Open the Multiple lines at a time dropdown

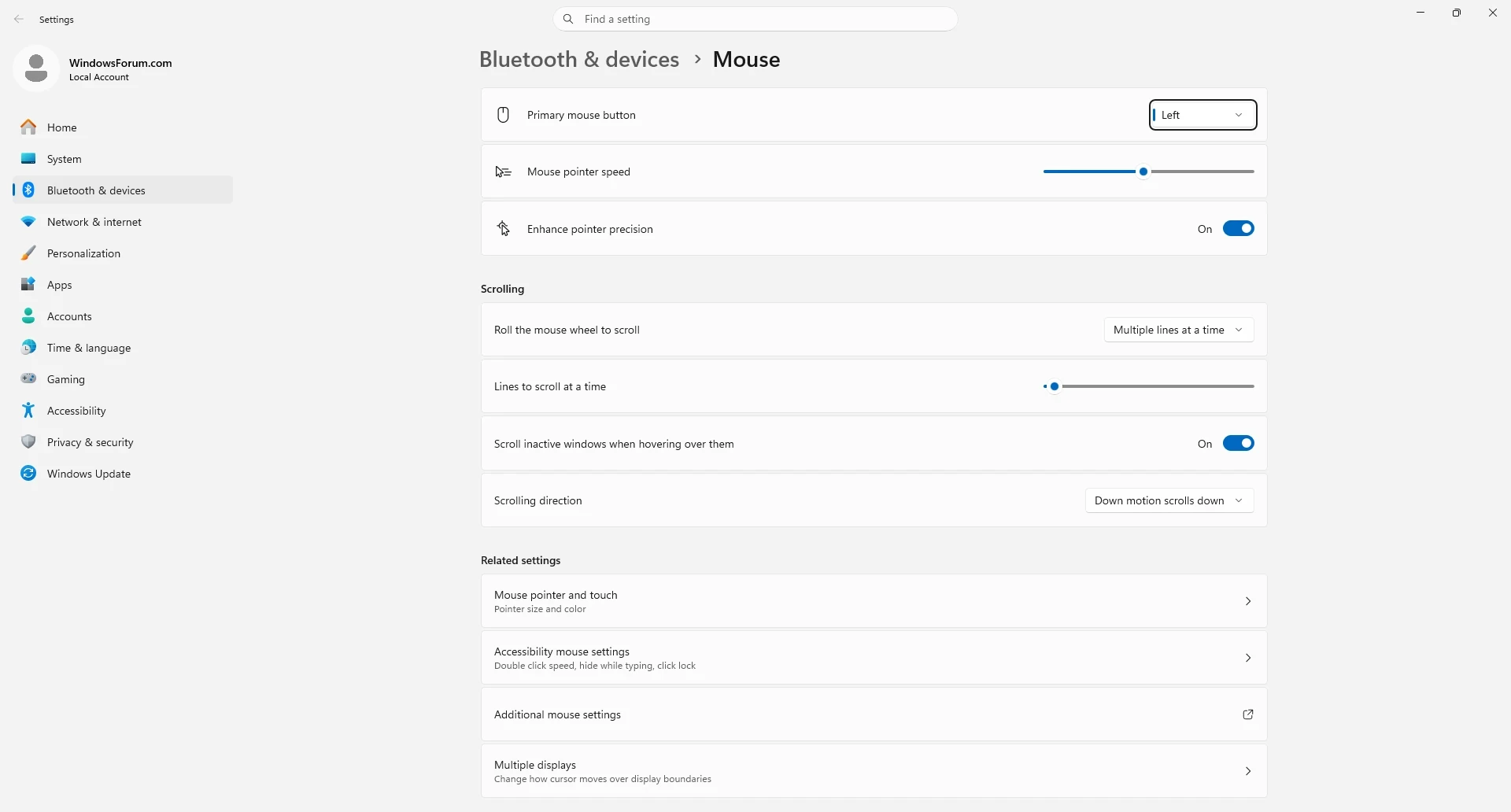click(x=1179, y=330)
